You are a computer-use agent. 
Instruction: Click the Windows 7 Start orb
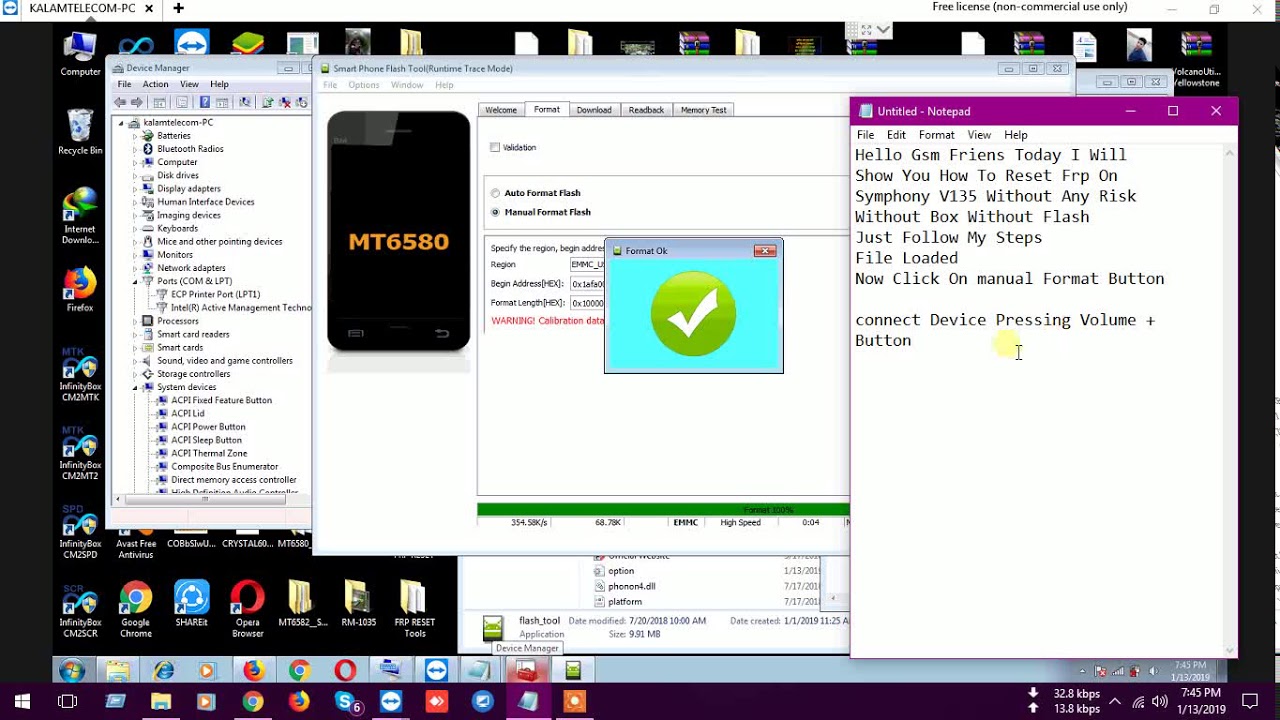[x=71, y=670]
